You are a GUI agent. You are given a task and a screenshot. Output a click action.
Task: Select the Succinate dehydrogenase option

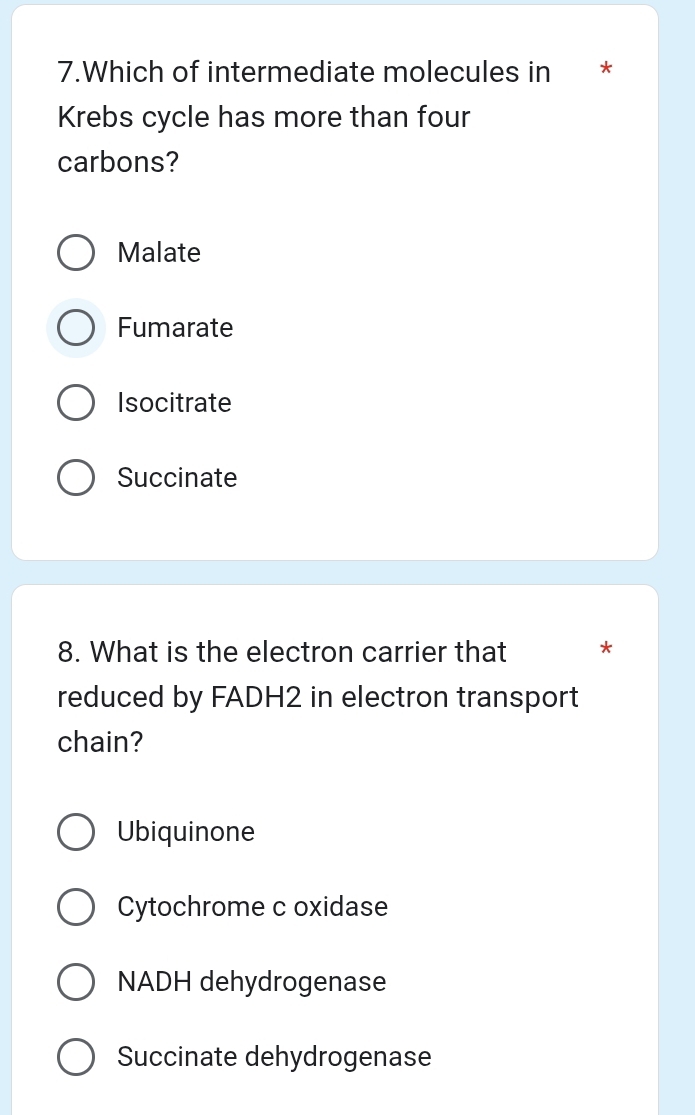pyautogui.click(x=76, y=1056)
